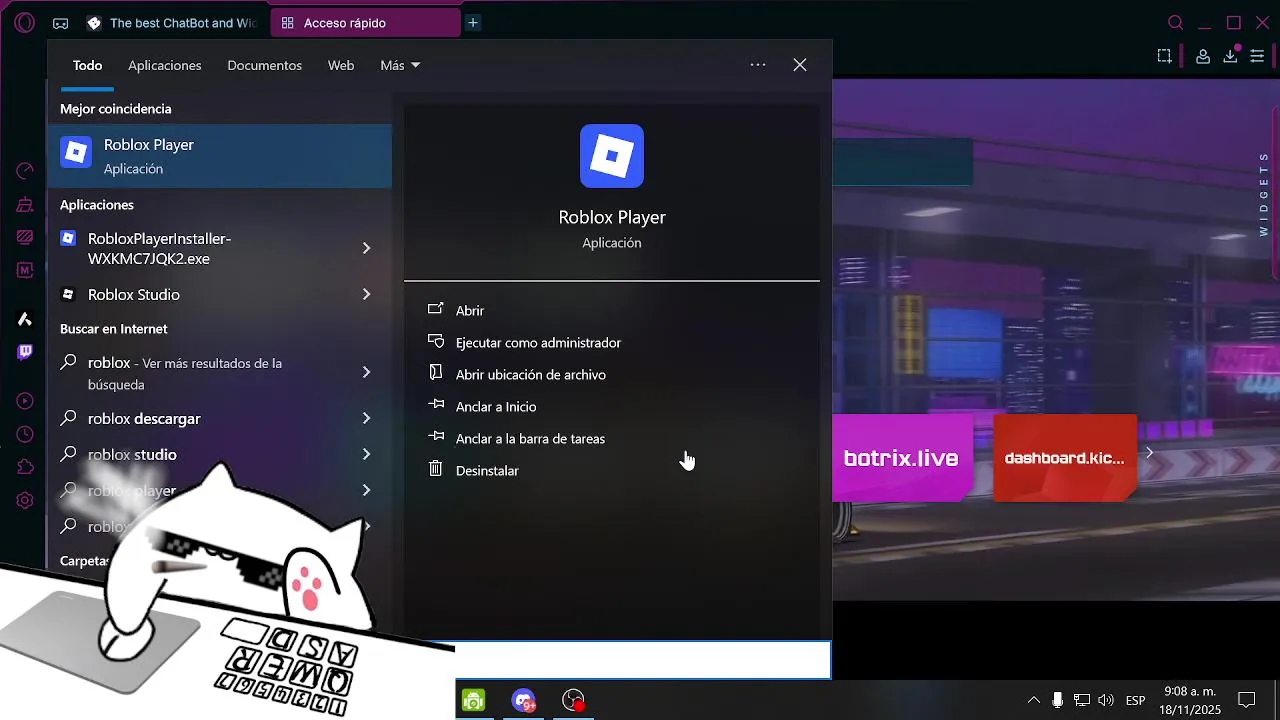Select Roblox Studio application result
The height and width of the screenshot is (720, 1280).
[x=195, y=294]
